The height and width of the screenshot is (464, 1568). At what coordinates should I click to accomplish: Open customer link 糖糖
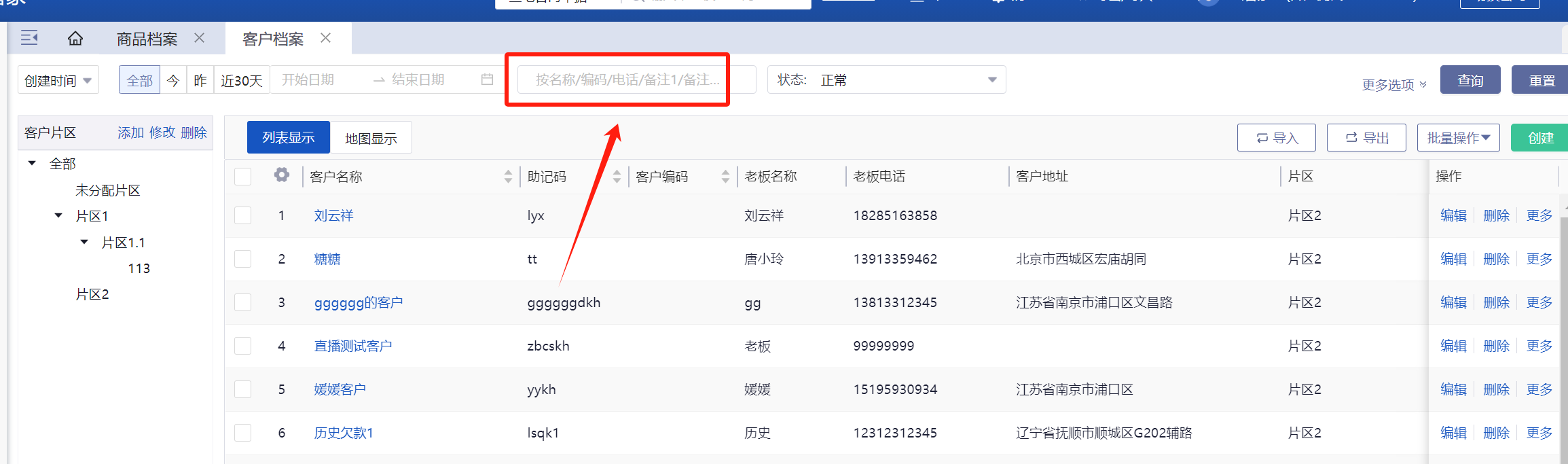click(x=327, y=259)
